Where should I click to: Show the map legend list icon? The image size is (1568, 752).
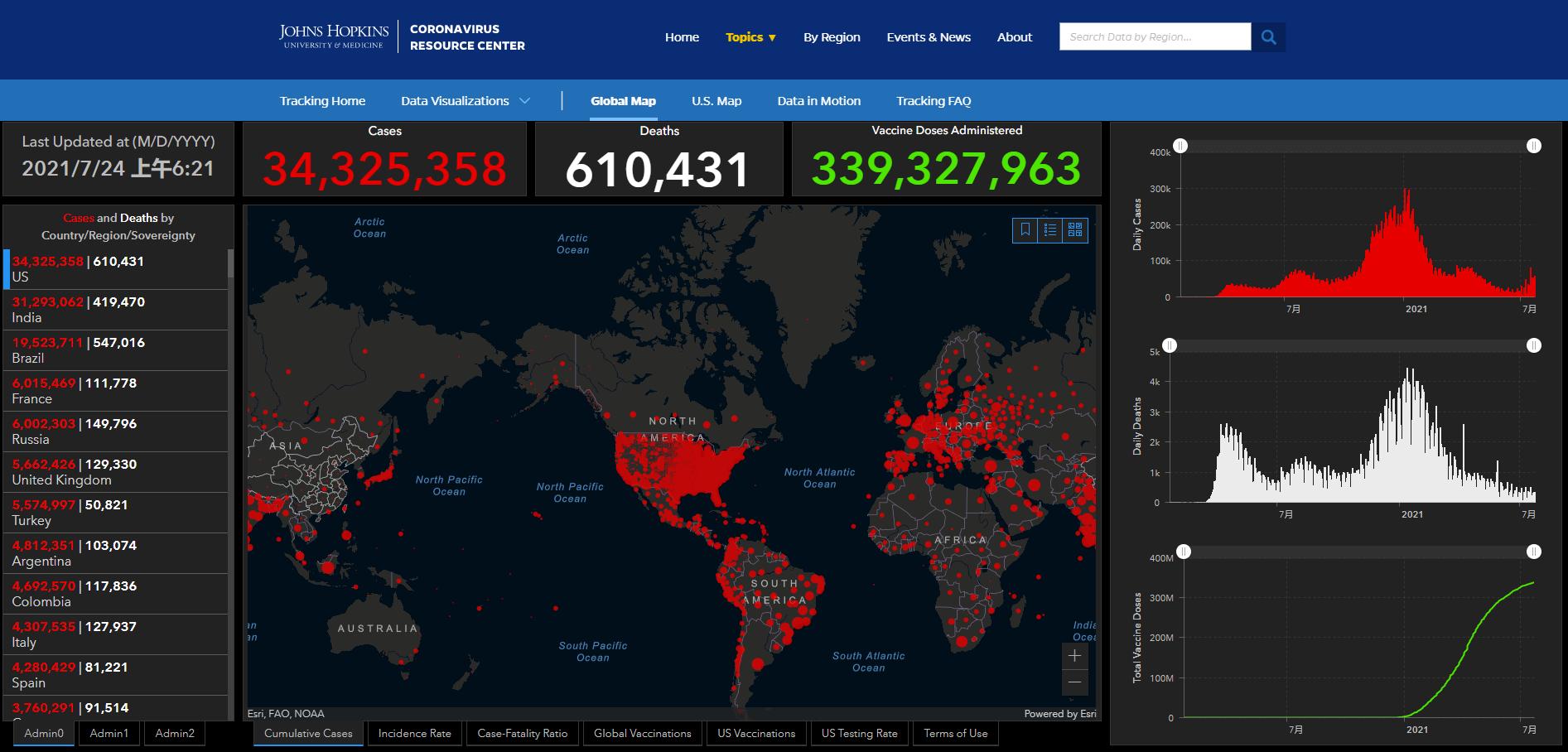tap(1050, 230)
